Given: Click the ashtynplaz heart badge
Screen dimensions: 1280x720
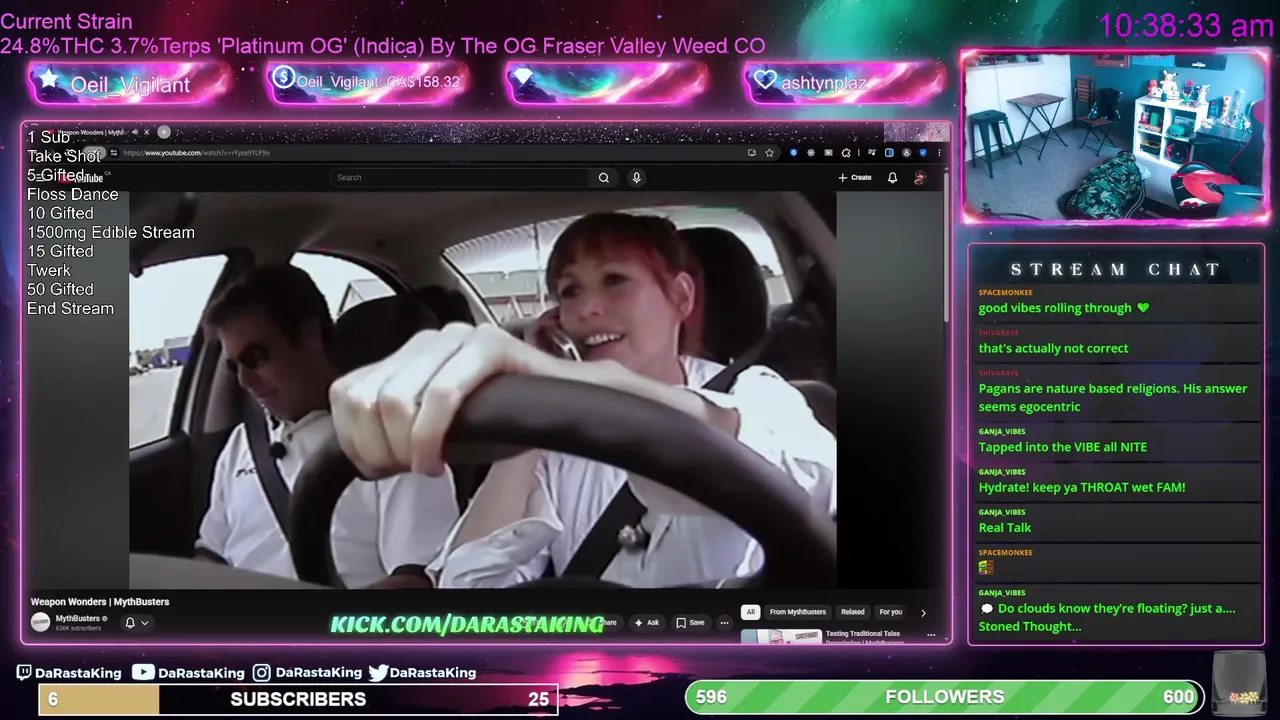Looking at the screenshot, I should coord(844,83).
